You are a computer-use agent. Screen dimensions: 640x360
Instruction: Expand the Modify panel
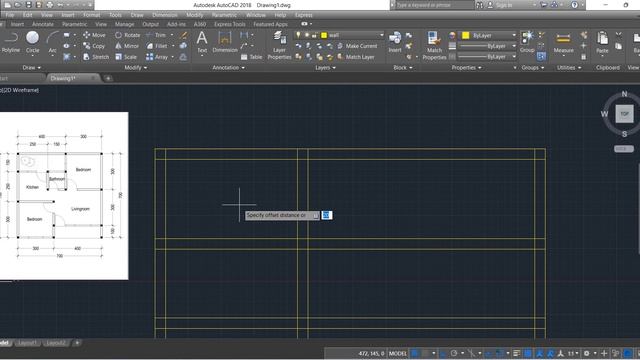[136, 67]
